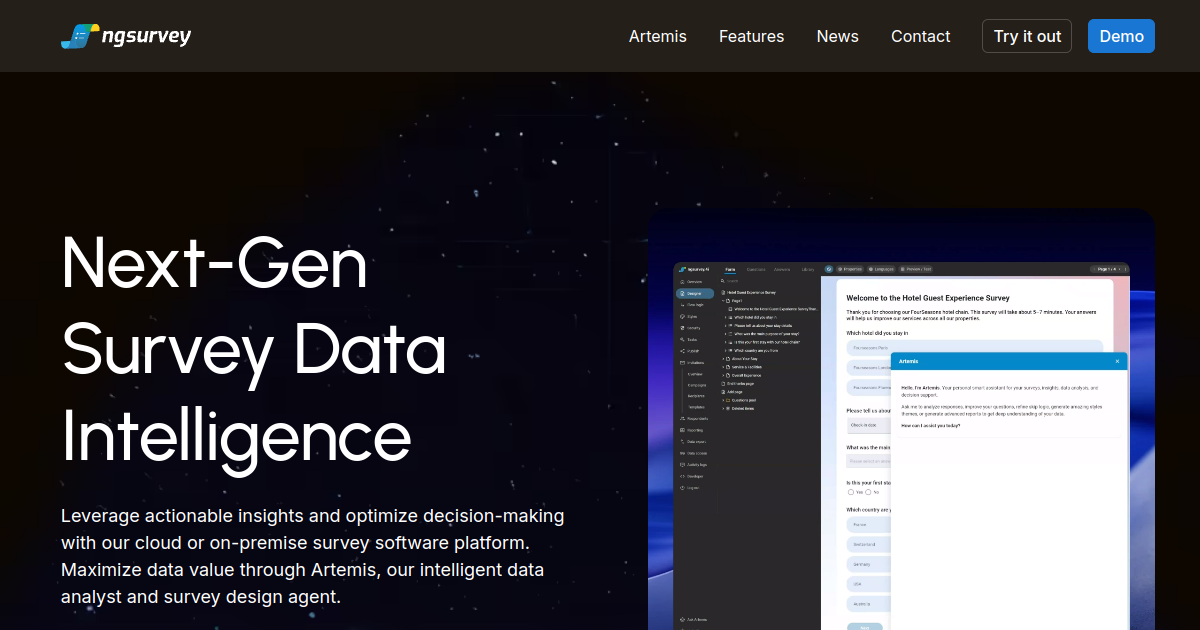This screenshot has width=1200, height=630.
Task: Click the blue Demo button
Action: pyautogui.click(x=1121, y=36)
